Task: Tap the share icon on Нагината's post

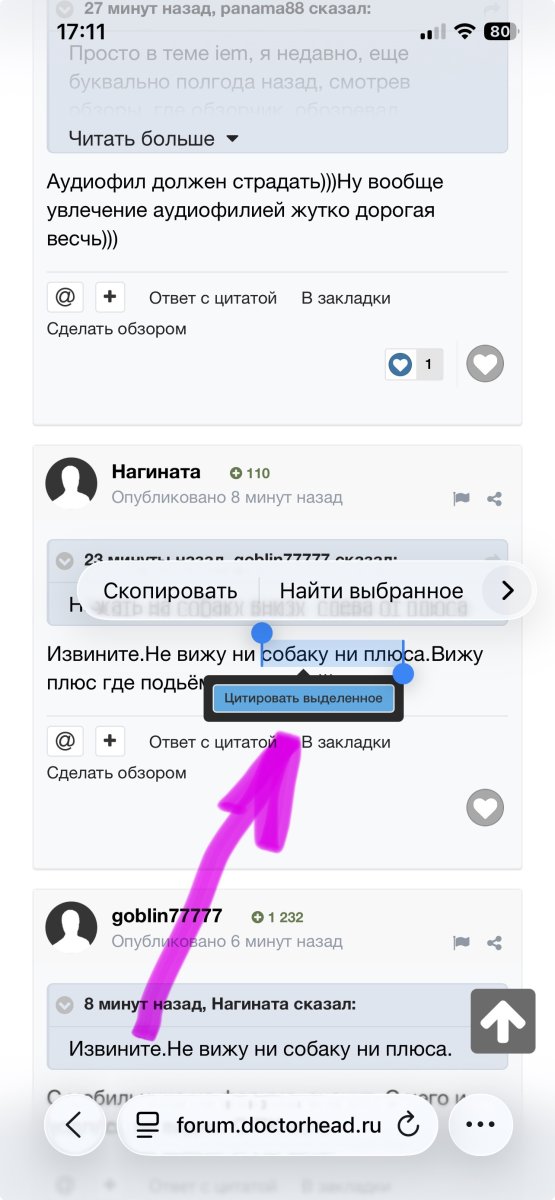Action: point(494,498)
